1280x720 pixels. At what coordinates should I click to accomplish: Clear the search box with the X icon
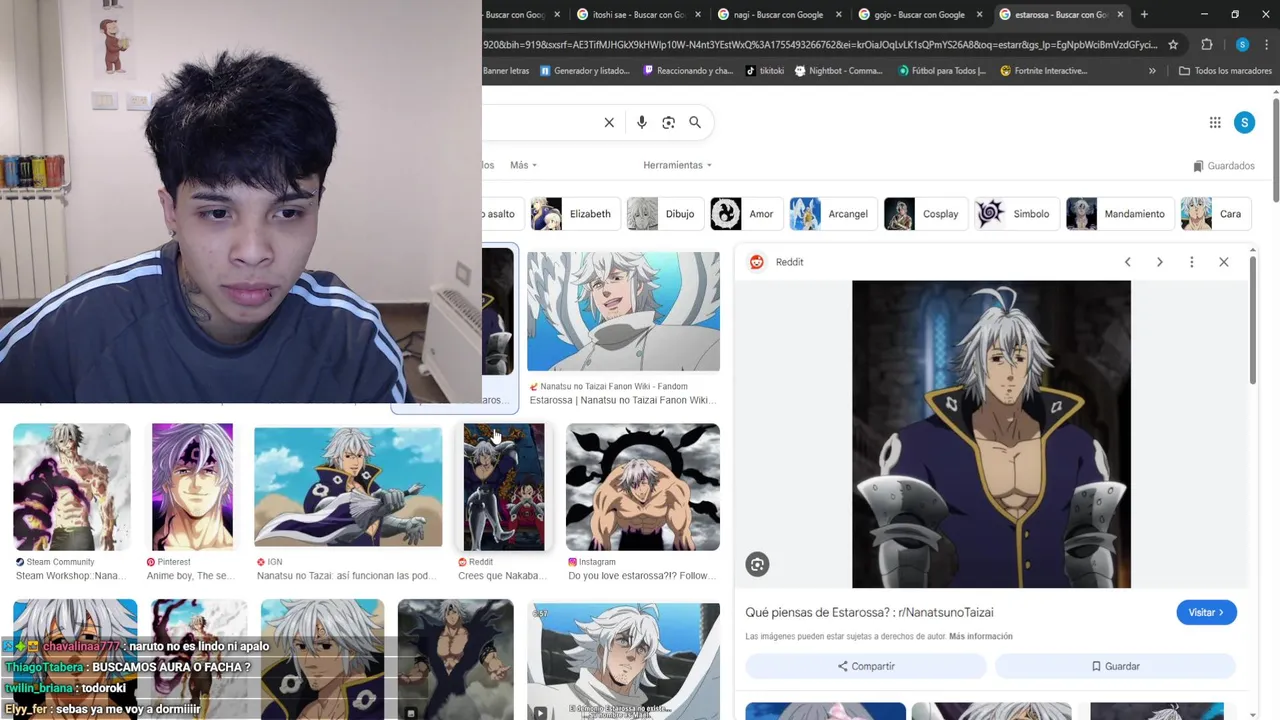pos(609,122)
